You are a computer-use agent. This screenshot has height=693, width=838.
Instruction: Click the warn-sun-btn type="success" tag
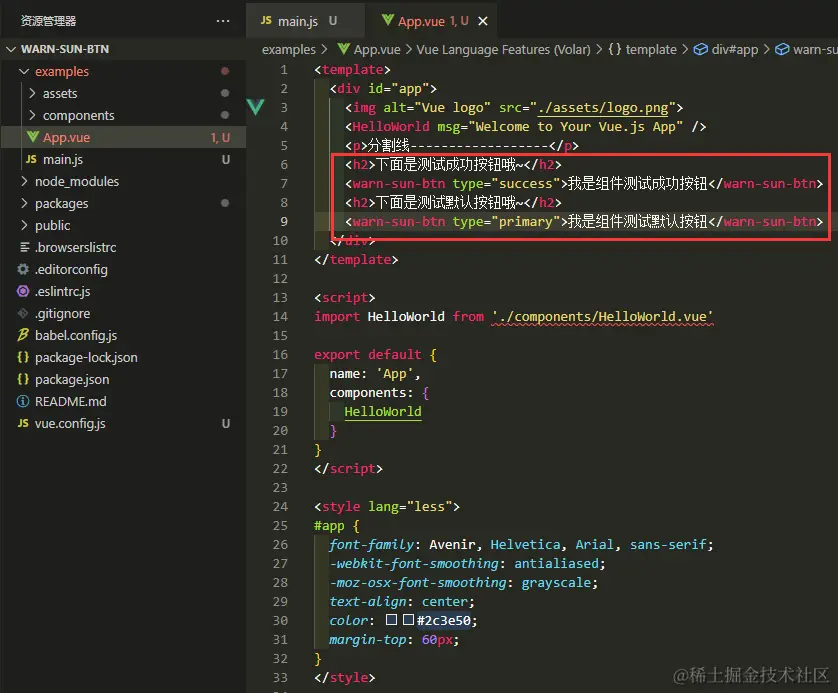pos(456,184)
